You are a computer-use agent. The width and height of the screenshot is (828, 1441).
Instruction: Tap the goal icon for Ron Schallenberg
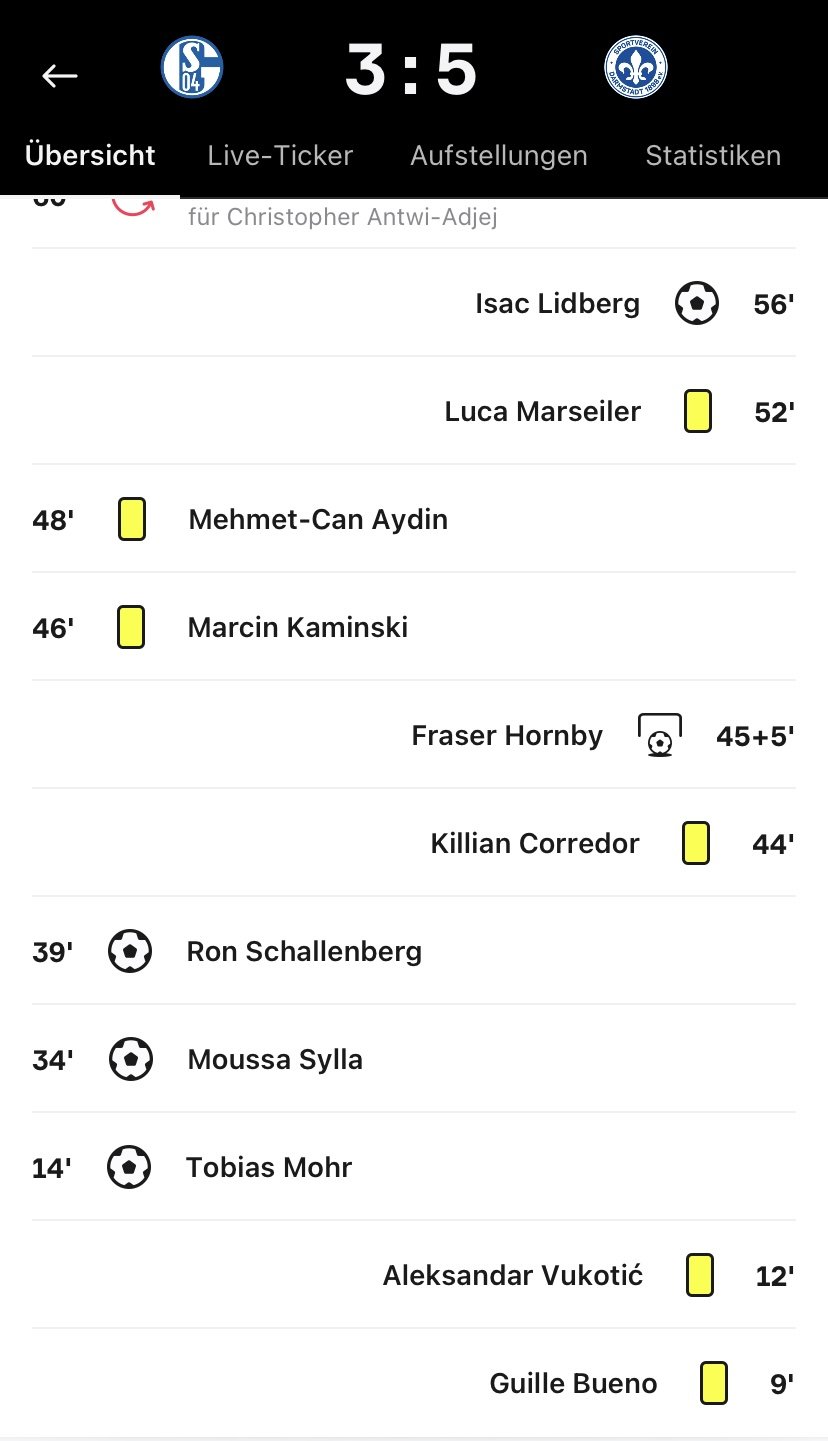[x=130, y=951]
